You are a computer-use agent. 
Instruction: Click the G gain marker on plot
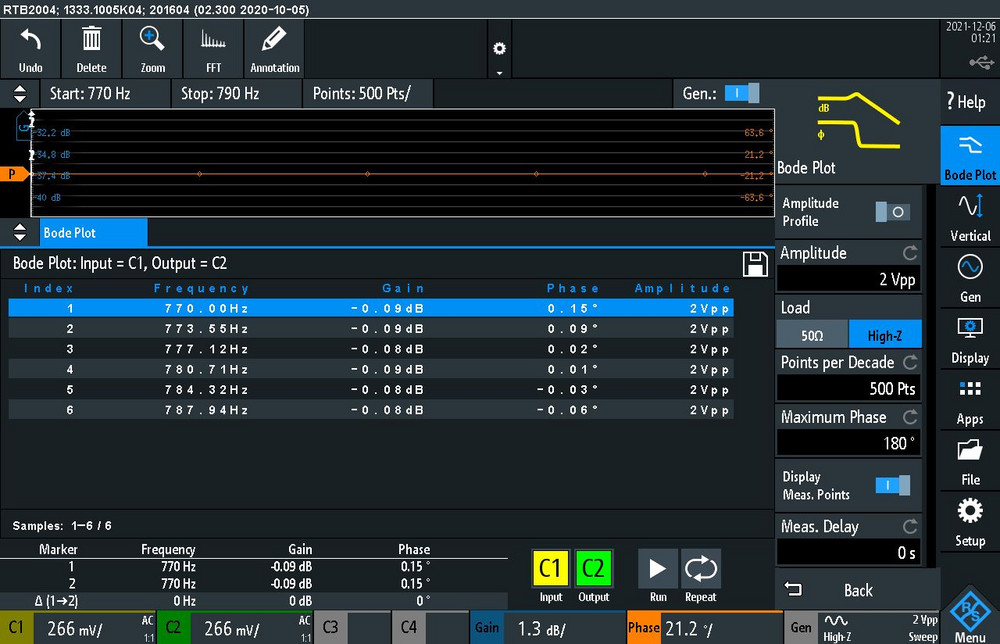click(24, 127)
